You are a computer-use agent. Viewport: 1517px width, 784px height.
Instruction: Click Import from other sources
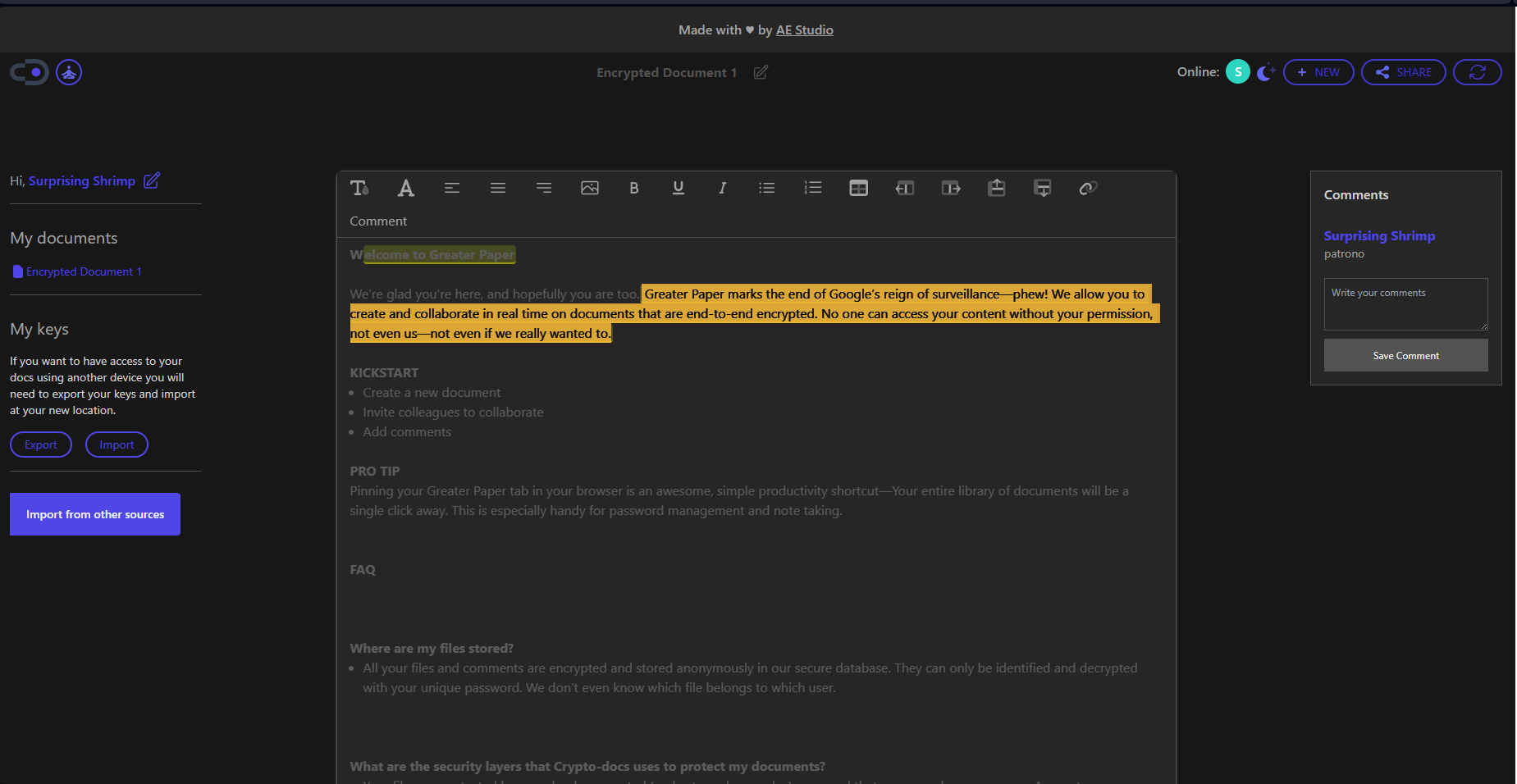tap(95, 514)
